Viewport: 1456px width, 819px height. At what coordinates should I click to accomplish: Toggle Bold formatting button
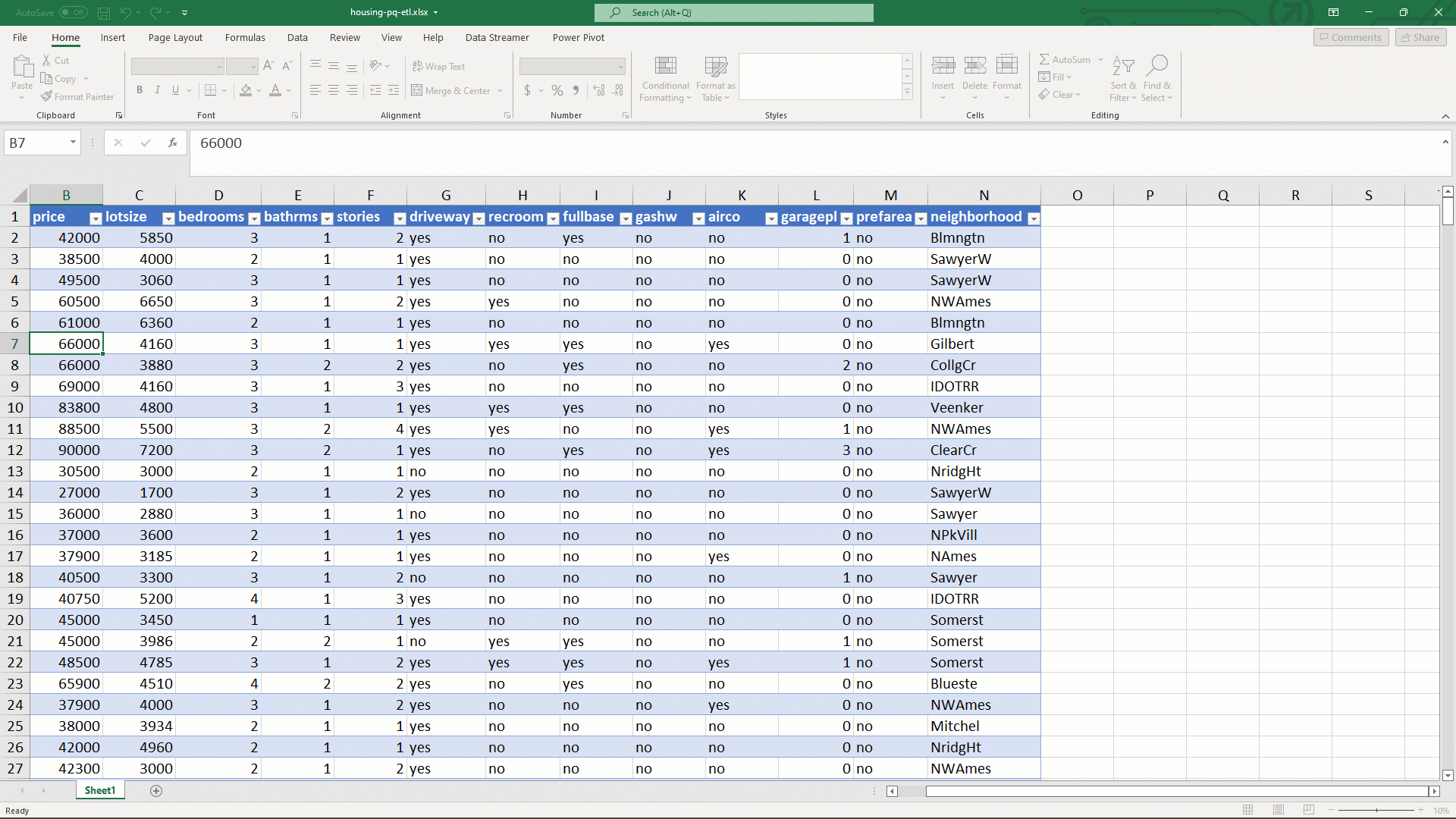click(x=140, y=90)
